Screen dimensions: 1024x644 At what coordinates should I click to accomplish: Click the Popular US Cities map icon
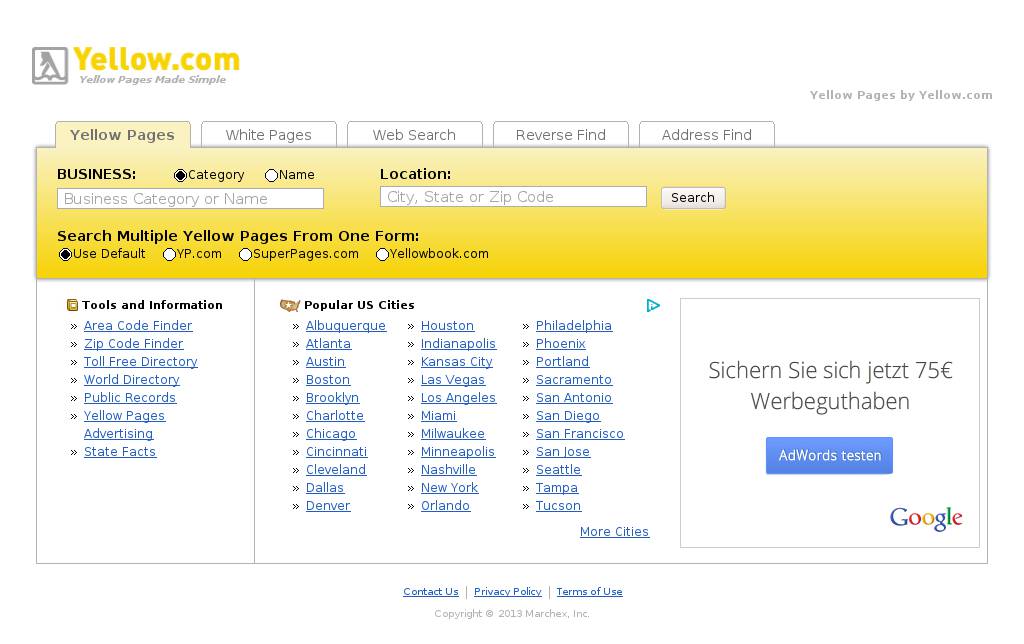coord(290,306)
